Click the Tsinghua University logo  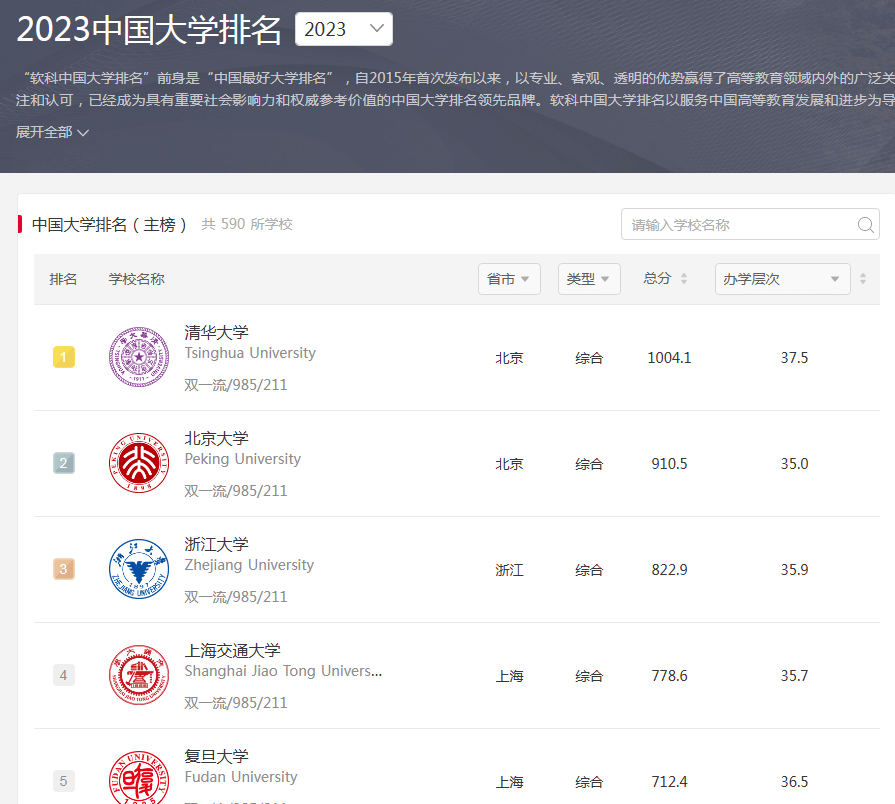click(139, 357)
